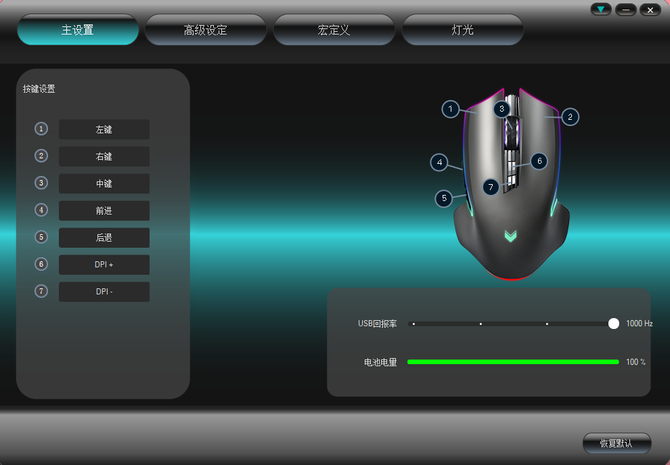The image size is (670, 465).
Task: Select marker 3 on mouse scroll wheel
Action: coord(502,109)
